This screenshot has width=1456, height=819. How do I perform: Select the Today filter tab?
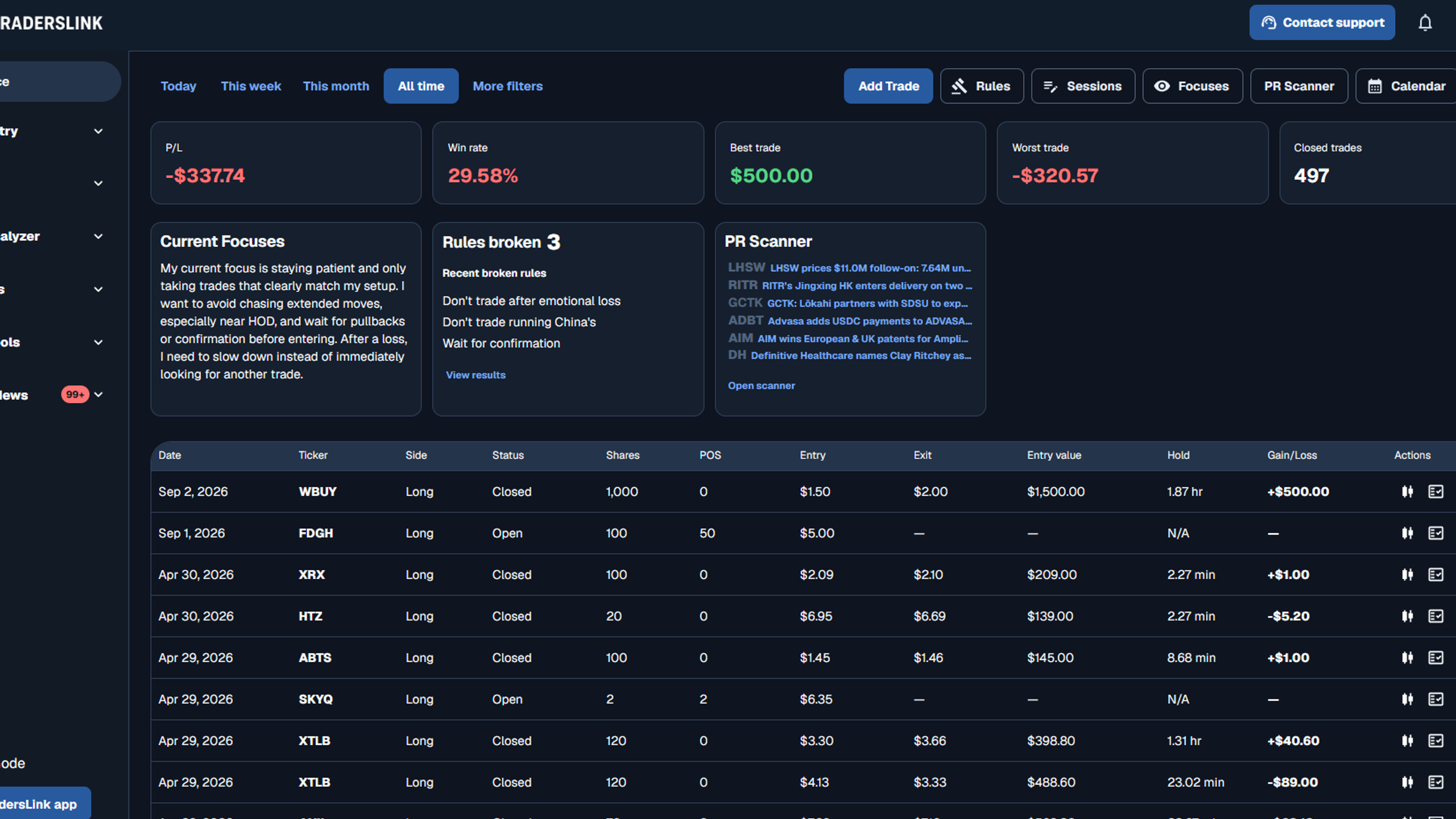pos(178,86)
